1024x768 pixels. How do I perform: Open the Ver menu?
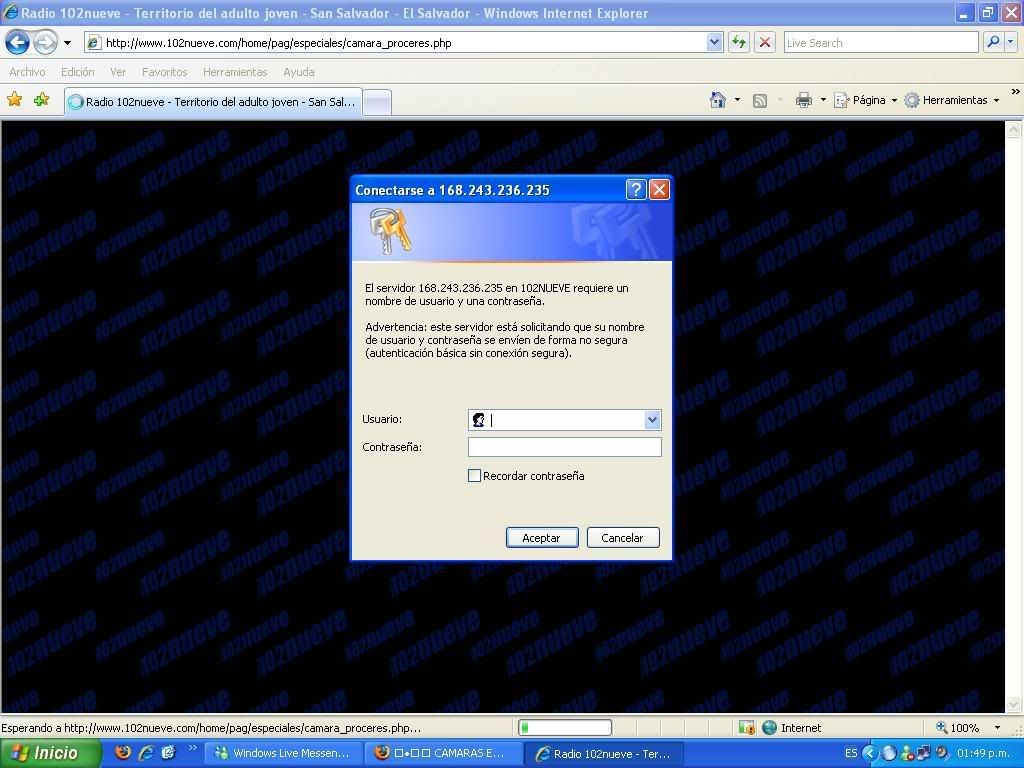click(118, 72)
